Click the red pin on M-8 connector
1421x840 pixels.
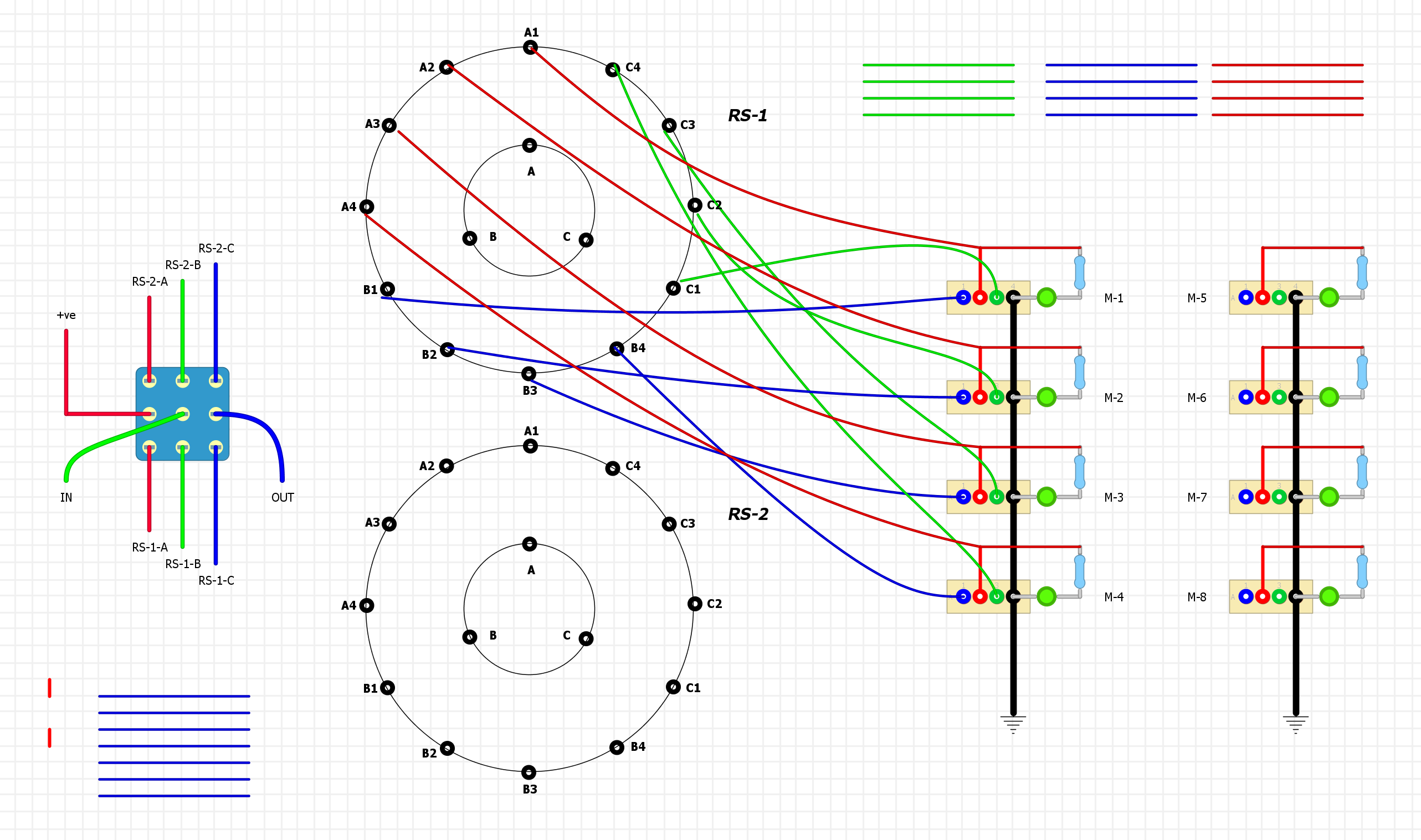point(1263,596)
